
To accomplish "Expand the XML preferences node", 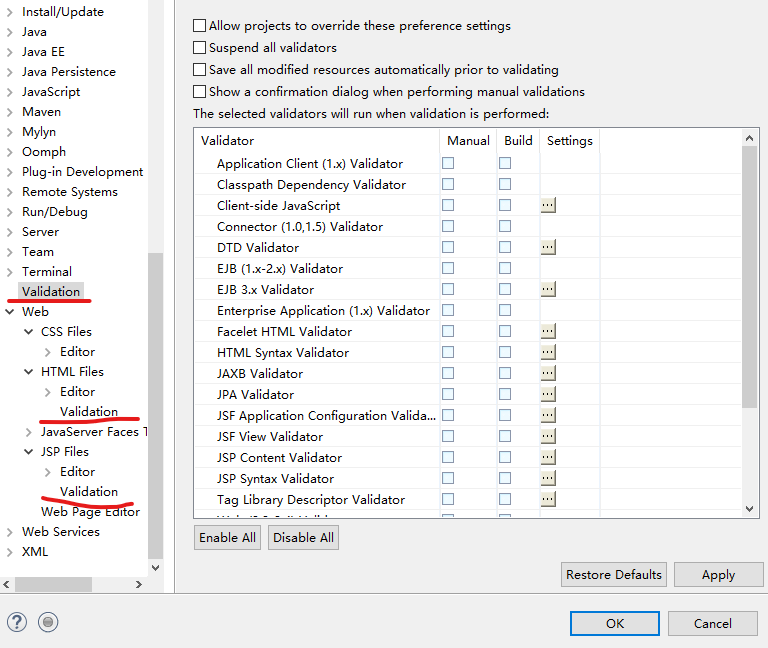I will click(10, 552).
